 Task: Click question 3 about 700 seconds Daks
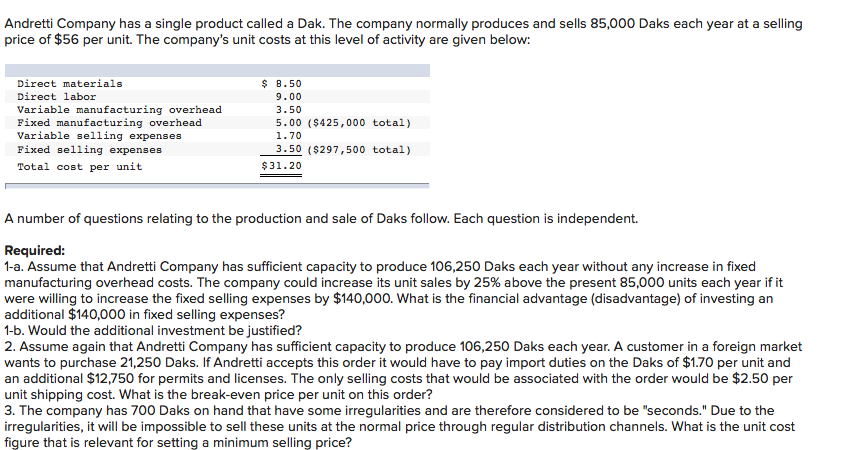(x=400, y=427)
